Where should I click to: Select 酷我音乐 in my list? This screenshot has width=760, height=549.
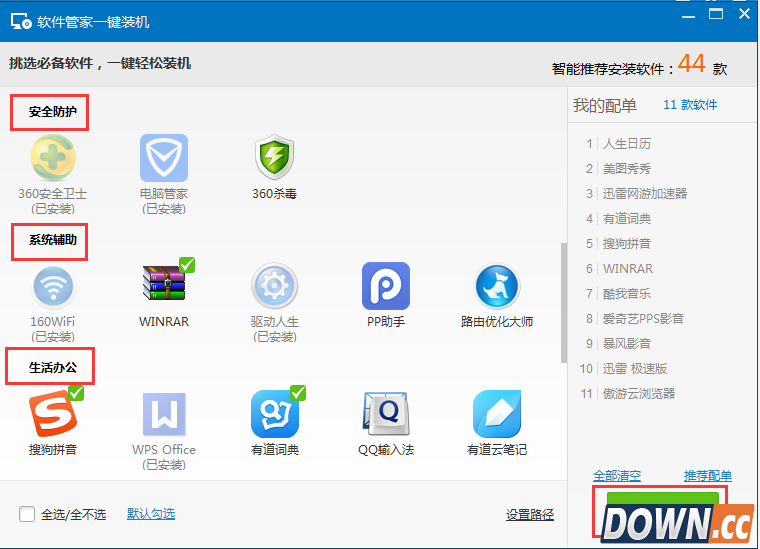point(627,294)
